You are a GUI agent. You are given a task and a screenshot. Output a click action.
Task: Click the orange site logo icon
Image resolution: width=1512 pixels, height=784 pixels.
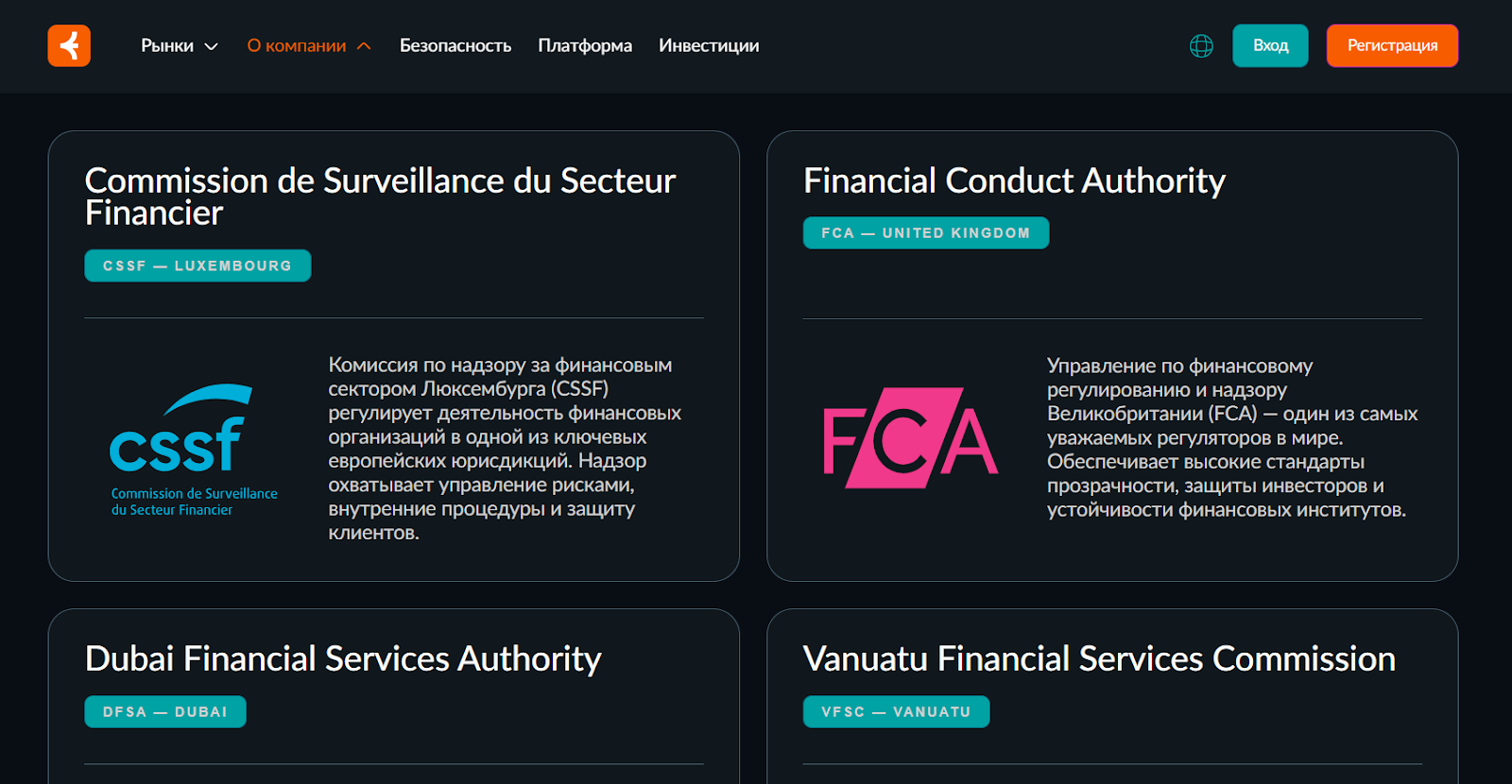[68, 45]
